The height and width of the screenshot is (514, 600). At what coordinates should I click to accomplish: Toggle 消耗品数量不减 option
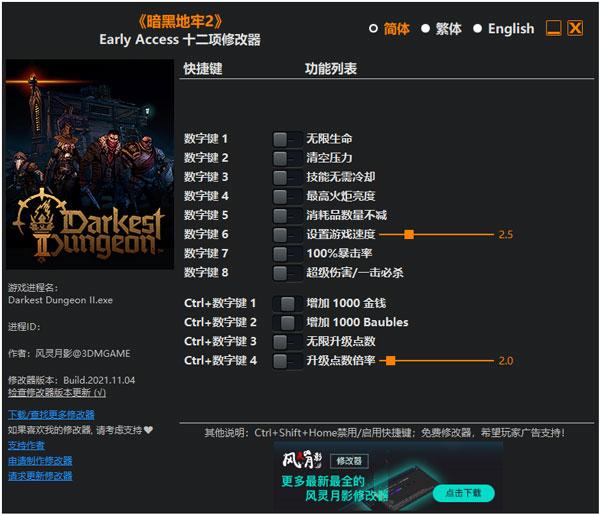286,215
